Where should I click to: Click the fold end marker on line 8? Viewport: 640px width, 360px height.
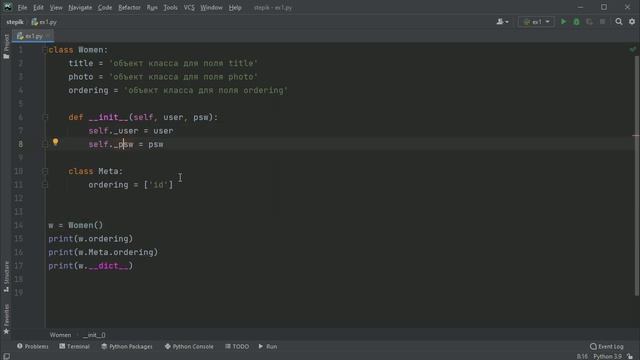click(45, 144)
